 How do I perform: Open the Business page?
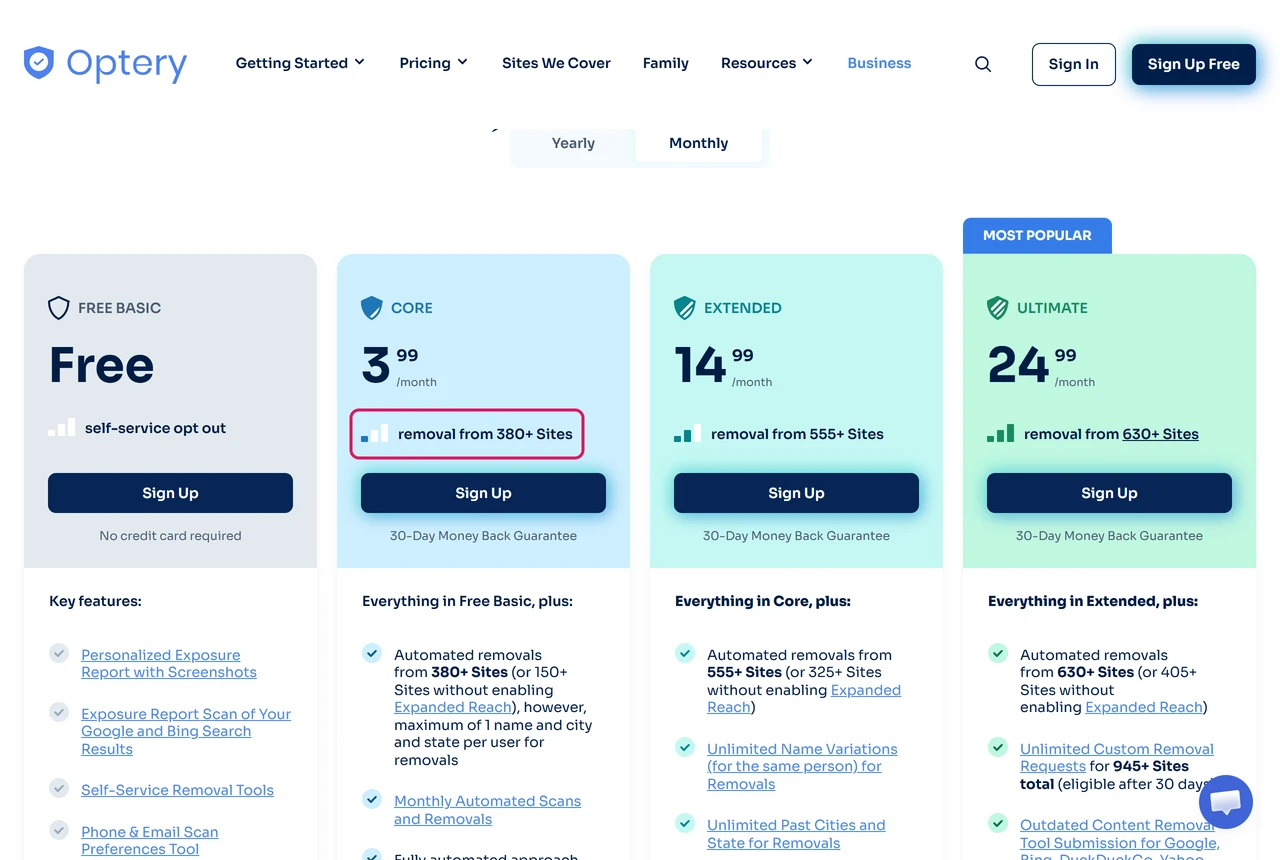pyautogui.click(x=879, y=63)
